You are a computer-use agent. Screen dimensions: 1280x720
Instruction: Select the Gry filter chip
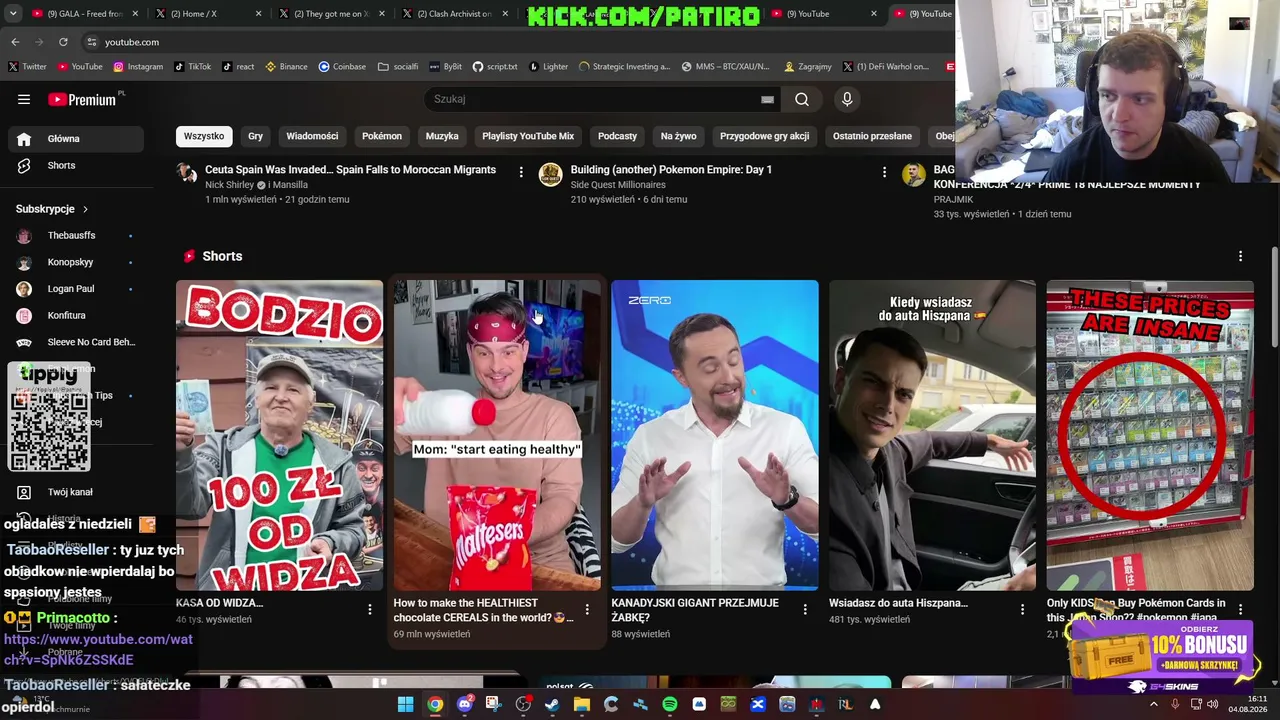coord(255,136)
